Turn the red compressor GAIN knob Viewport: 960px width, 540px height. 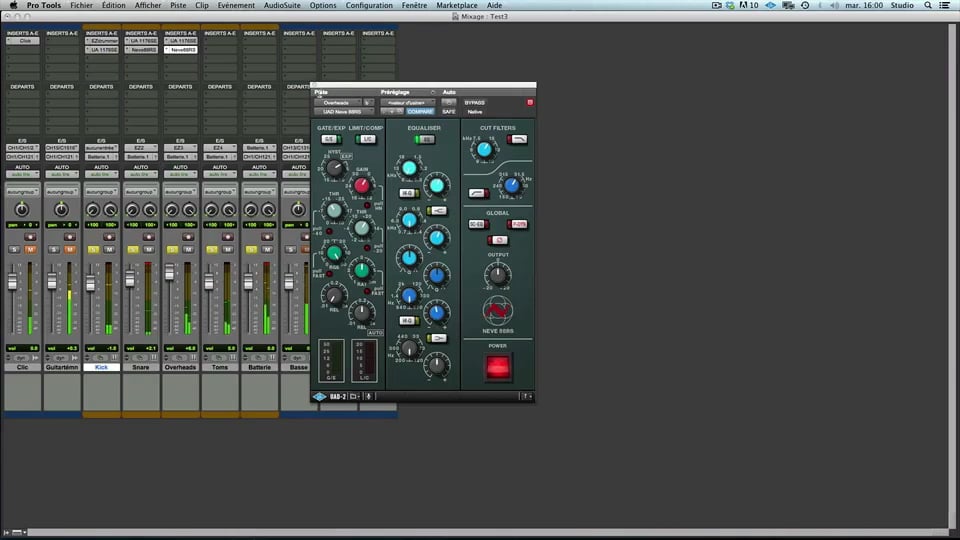362,185
